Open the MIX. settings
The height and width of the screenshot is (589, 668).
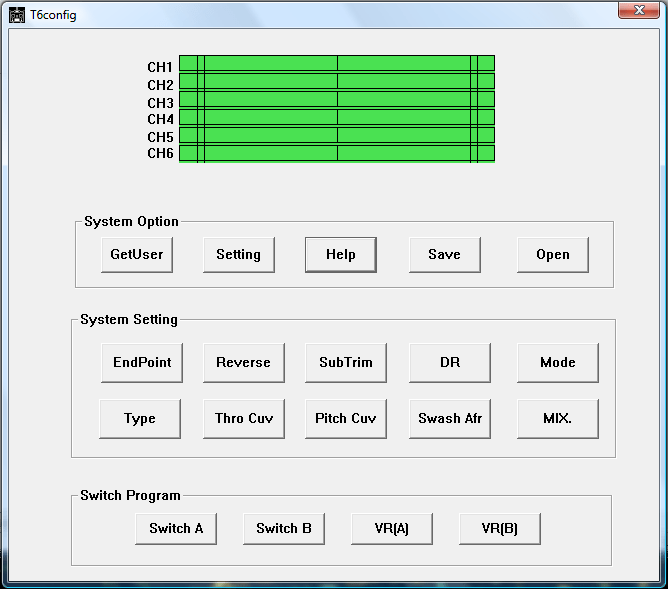(558, 419)
